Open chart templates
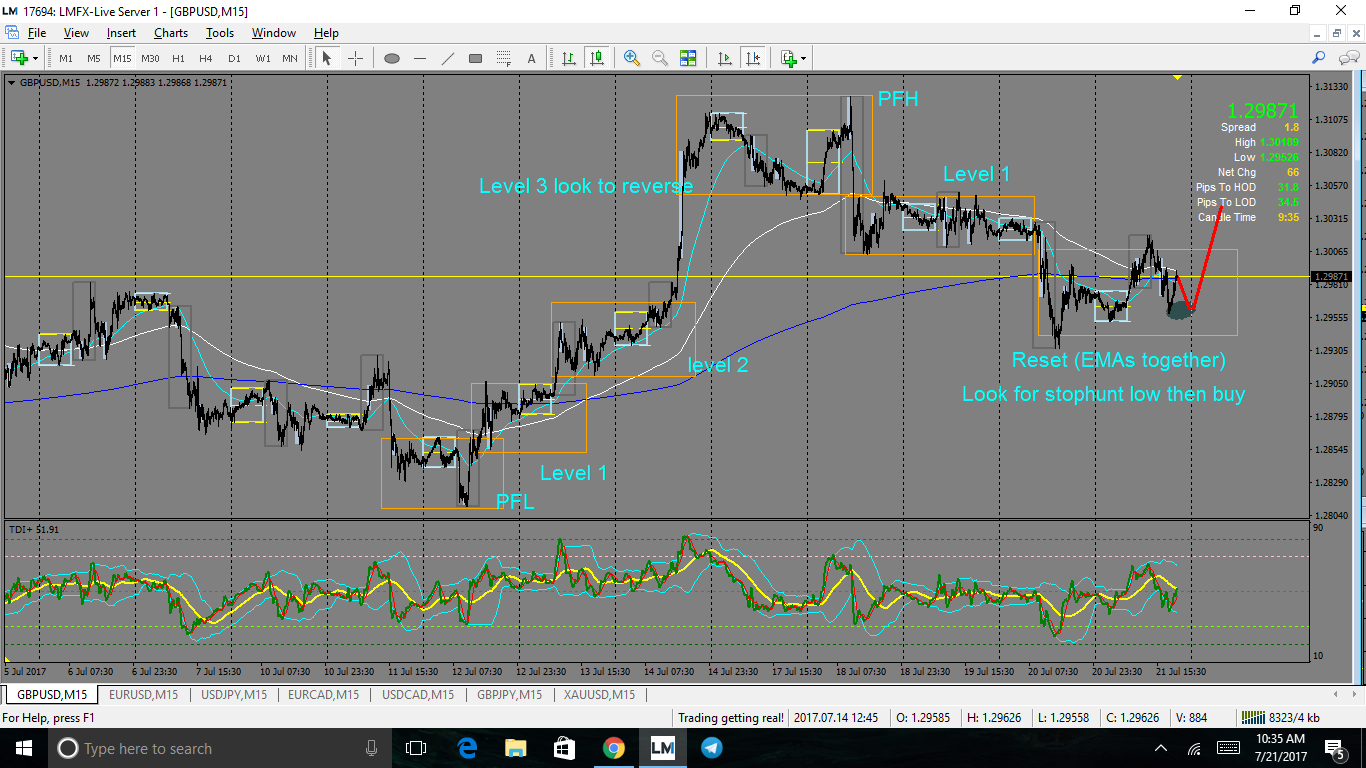 pos(789,58)
